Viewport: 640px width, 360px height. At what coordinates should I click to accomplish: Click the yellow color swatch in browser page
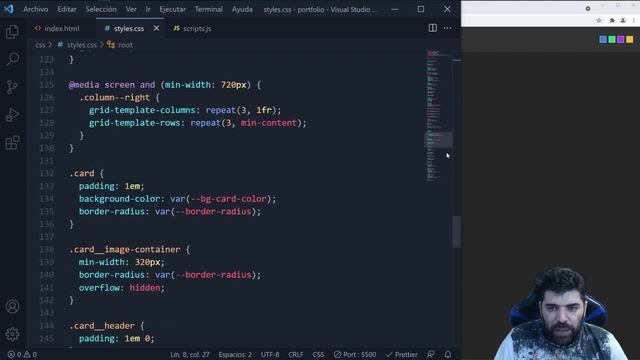(x=630, y=39)
